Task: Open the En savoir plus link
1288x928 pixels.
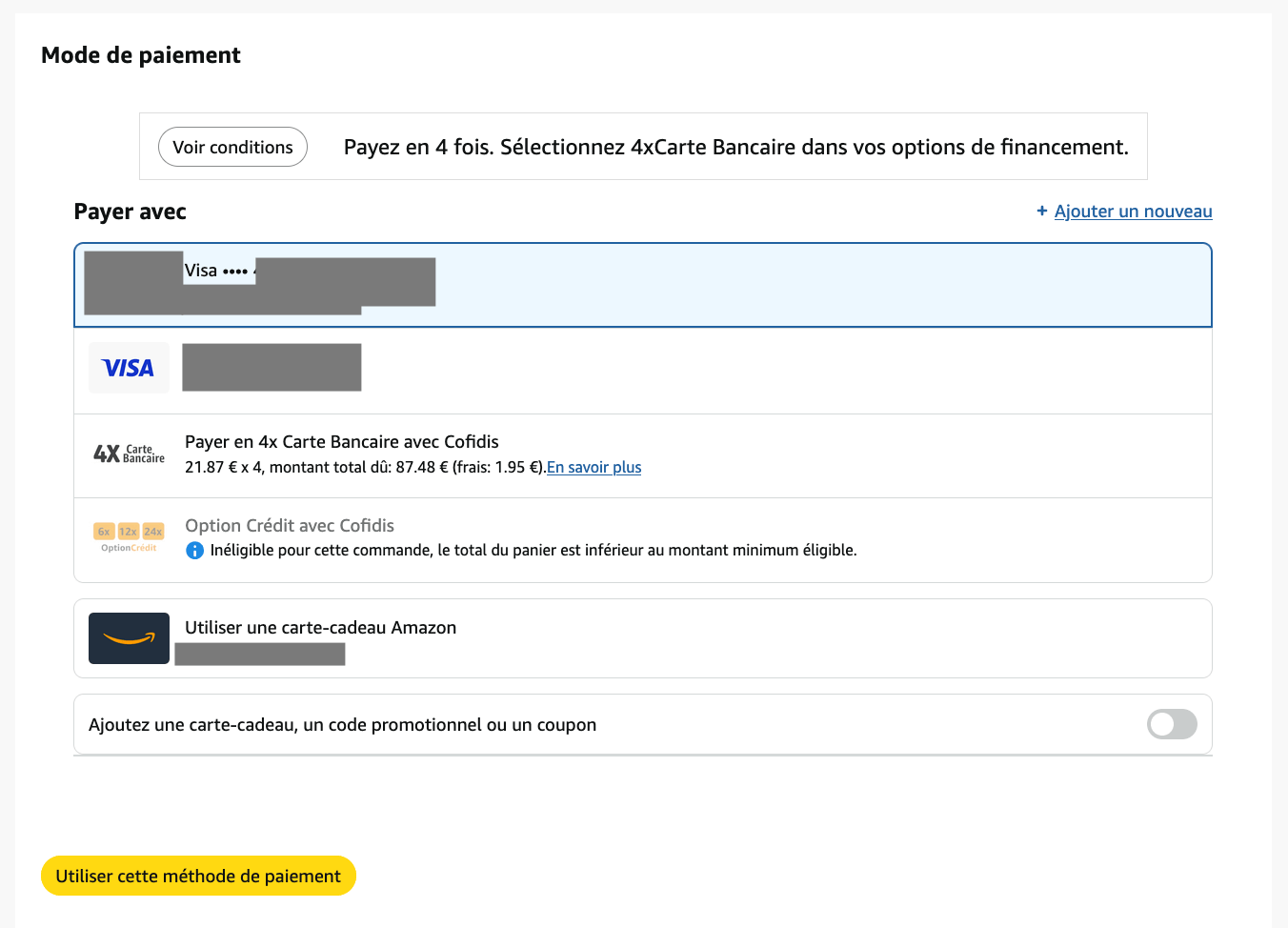Action: pyautogui.click(x=594, y=467)
